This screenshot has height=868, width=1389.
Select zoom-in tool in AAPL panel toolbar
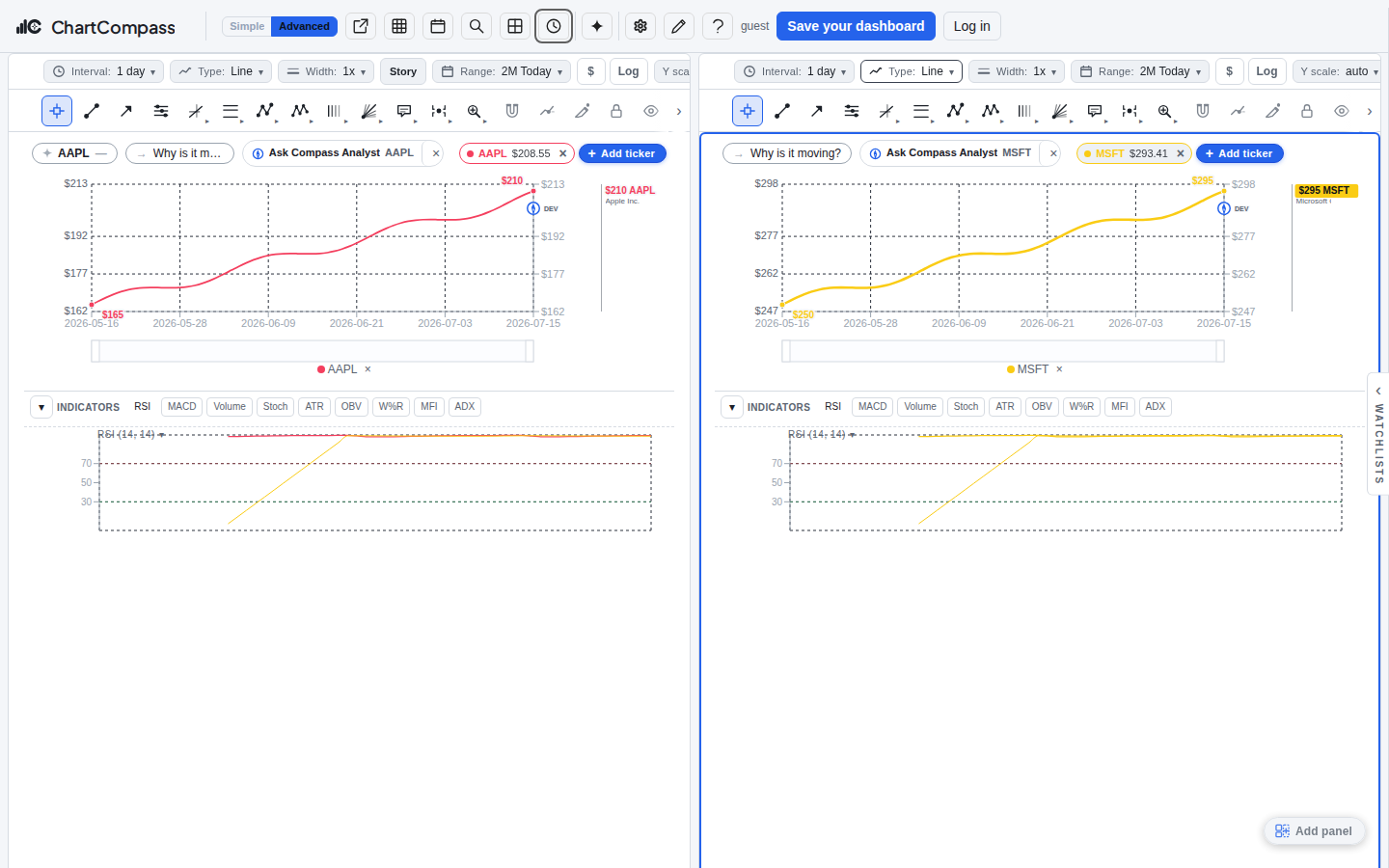click(474, 111)
